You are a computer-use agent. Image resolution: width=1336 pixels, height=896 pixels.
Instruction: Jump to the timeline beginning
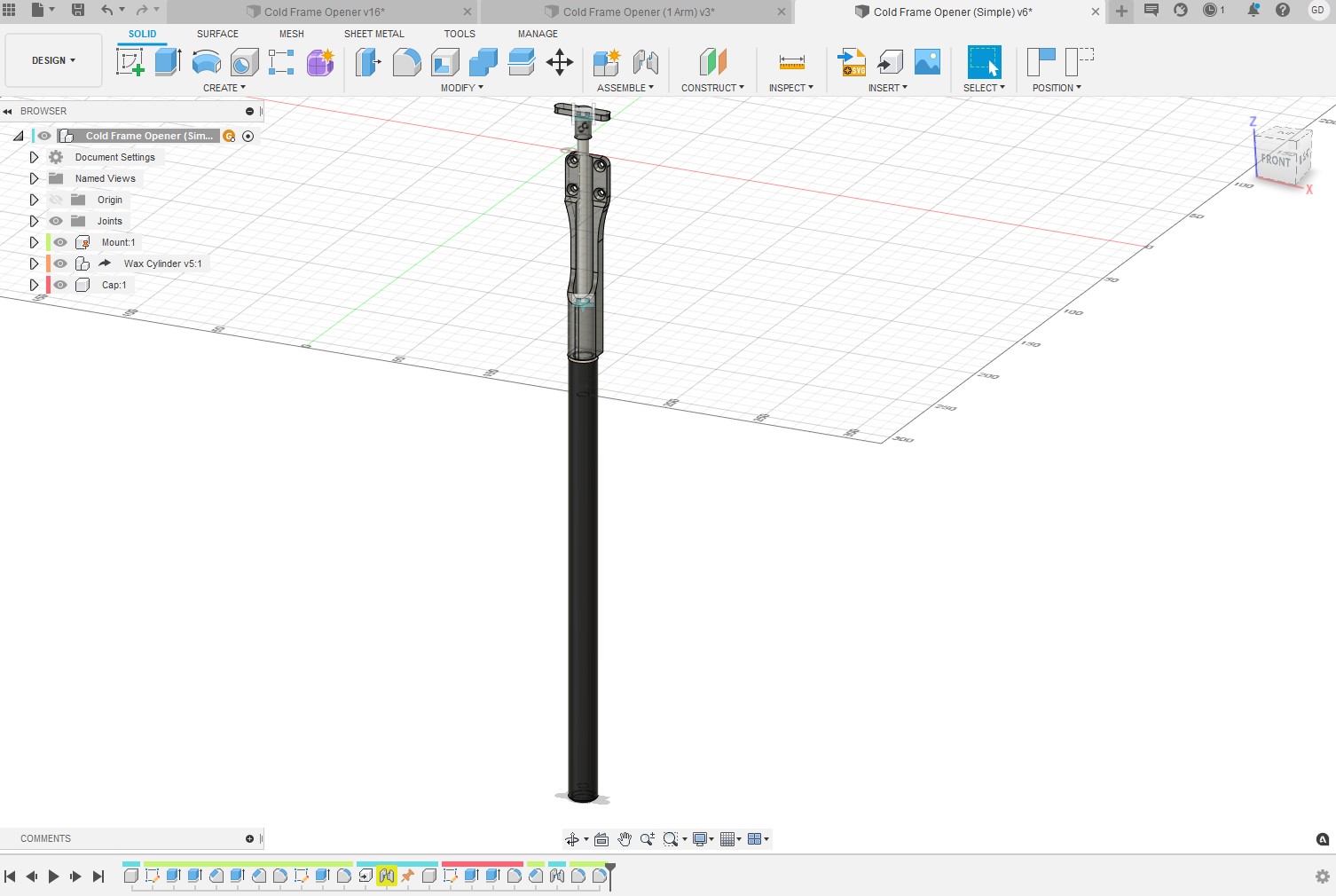pos(10,876)
